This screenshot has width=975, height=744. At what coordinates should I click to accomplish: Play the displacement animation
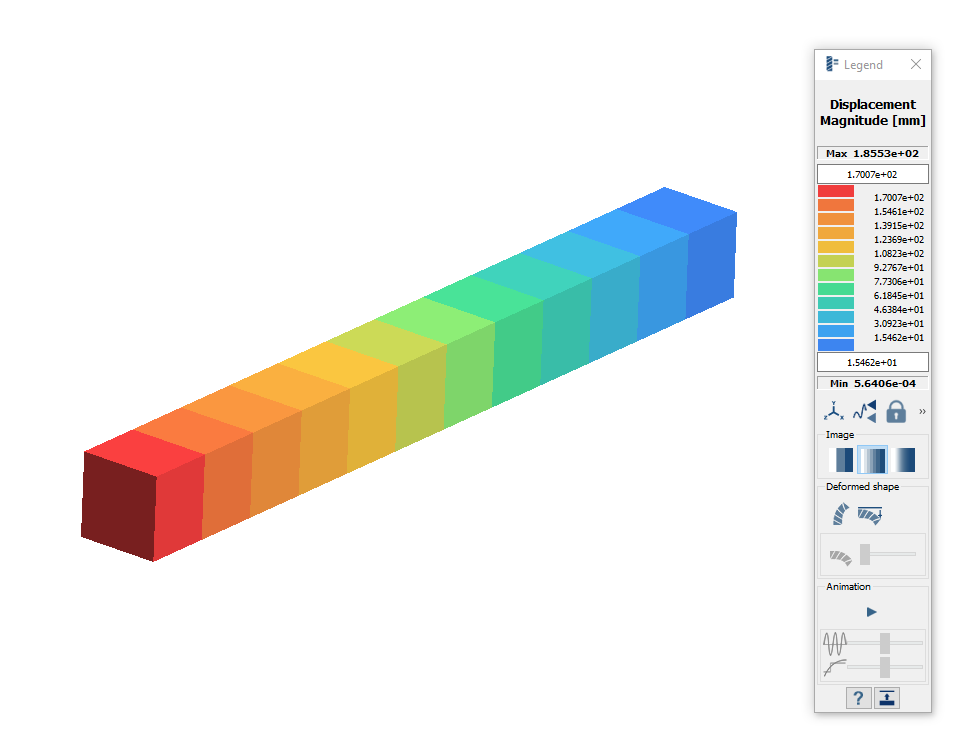pyautogui.click(x=872, y=611)
